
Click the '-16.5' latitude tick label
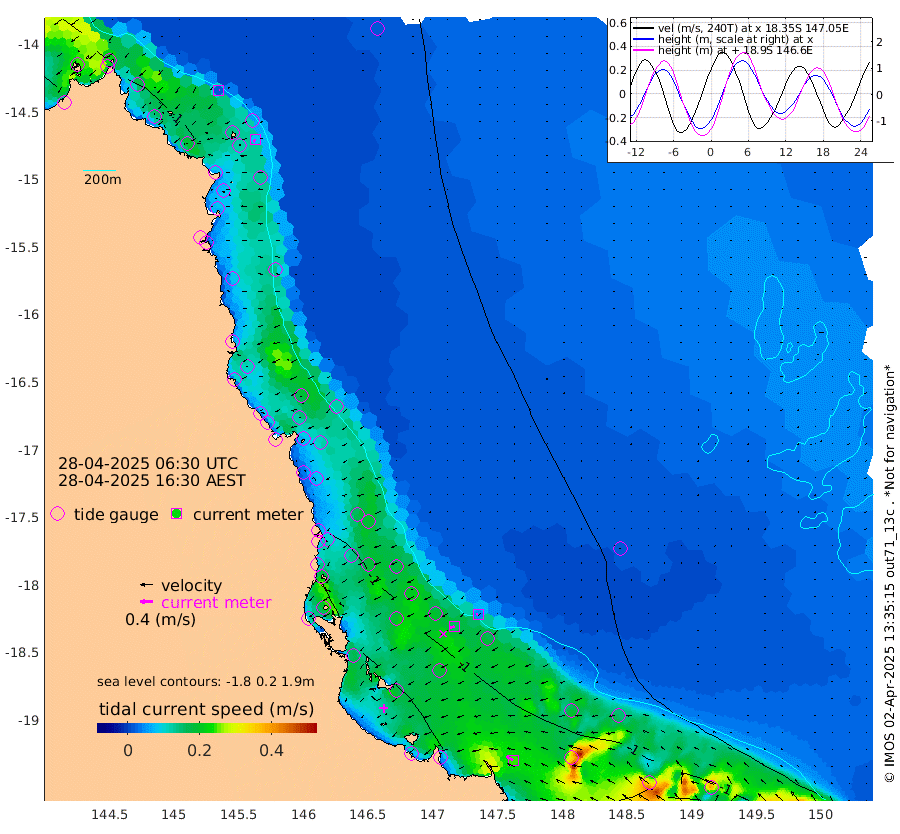click(22, 382)
